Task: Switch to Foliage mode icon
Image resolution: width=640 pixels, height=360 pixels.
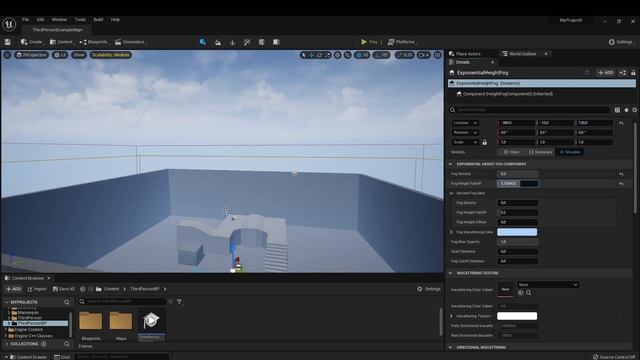Action: pos(233,42)
